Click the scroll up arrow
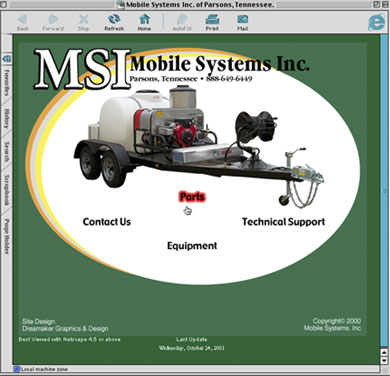This screenshot has height=376, width=390. (384, 352)
